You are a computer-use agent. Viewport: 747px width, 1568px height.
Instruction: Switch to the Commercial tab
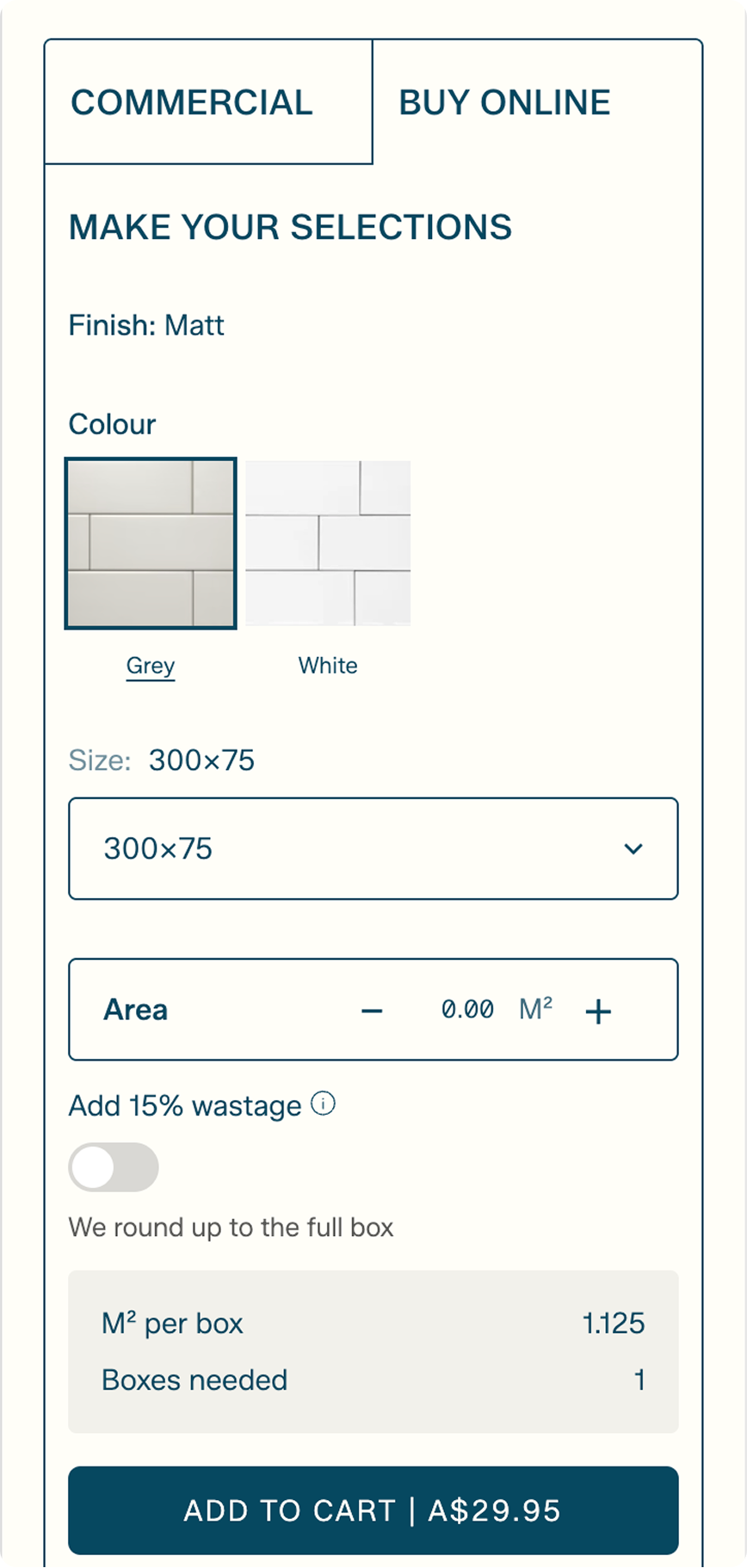pos(192,102)
